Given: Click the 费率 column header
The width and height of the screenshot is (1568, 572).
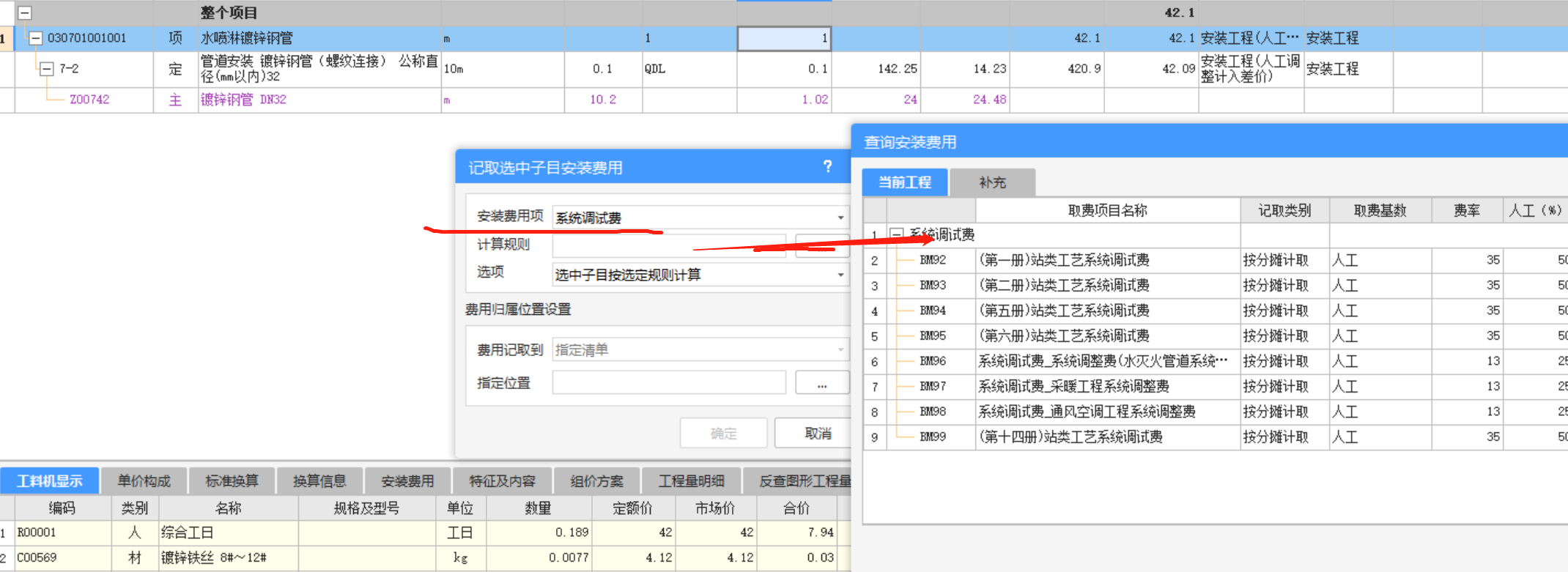Looking at the screenshot, I should [1467, 211].
